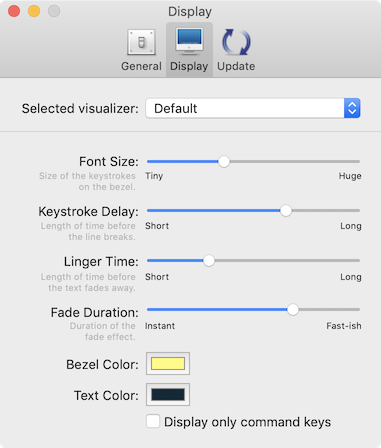Close the Display preferences window
Screen dimensions: 381x448
(x=14, y=11)
